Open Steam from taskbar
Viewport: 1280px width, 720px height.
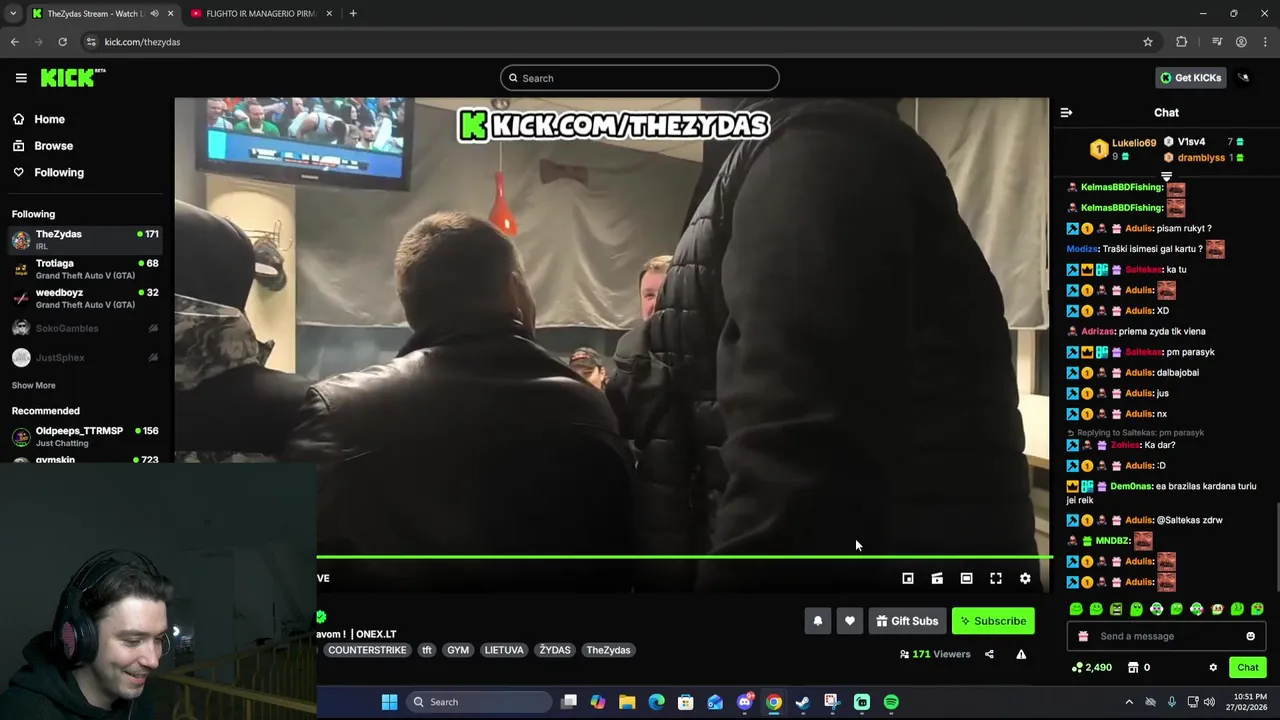point(803,702)
